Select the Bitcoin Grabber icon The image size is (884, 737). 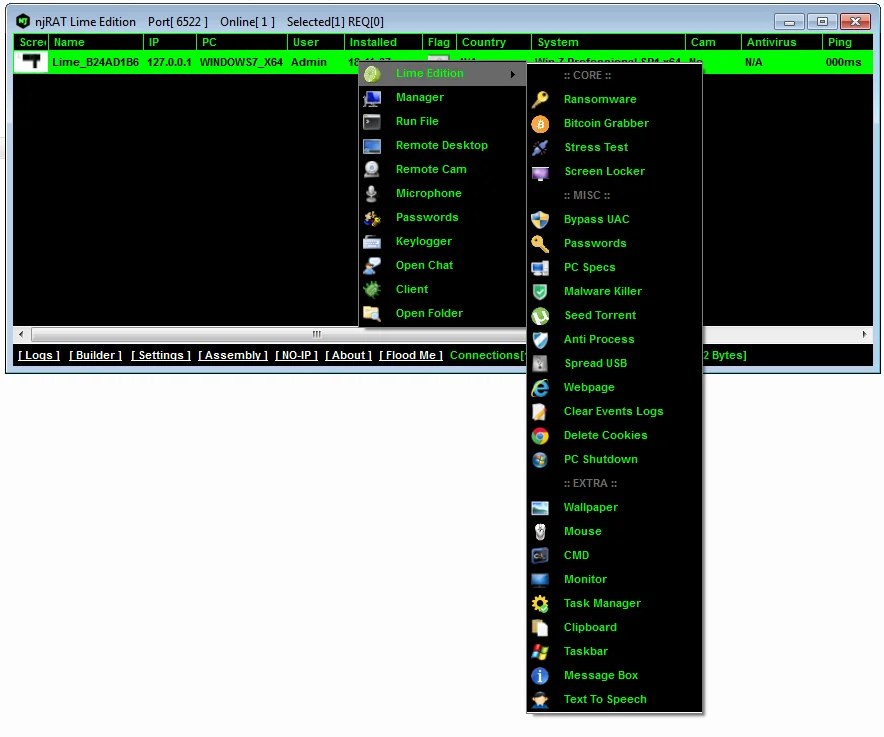(540, 123)
